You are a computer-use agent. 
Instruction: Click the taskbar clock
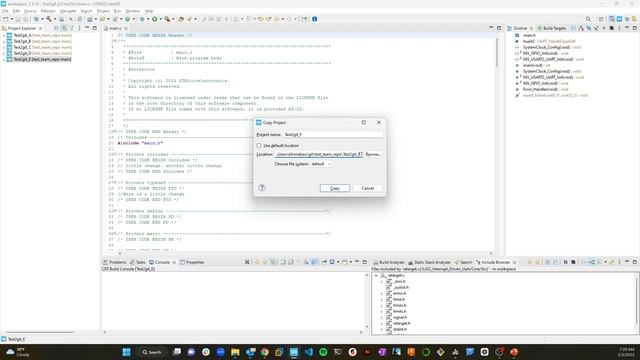tap(627, 352)
